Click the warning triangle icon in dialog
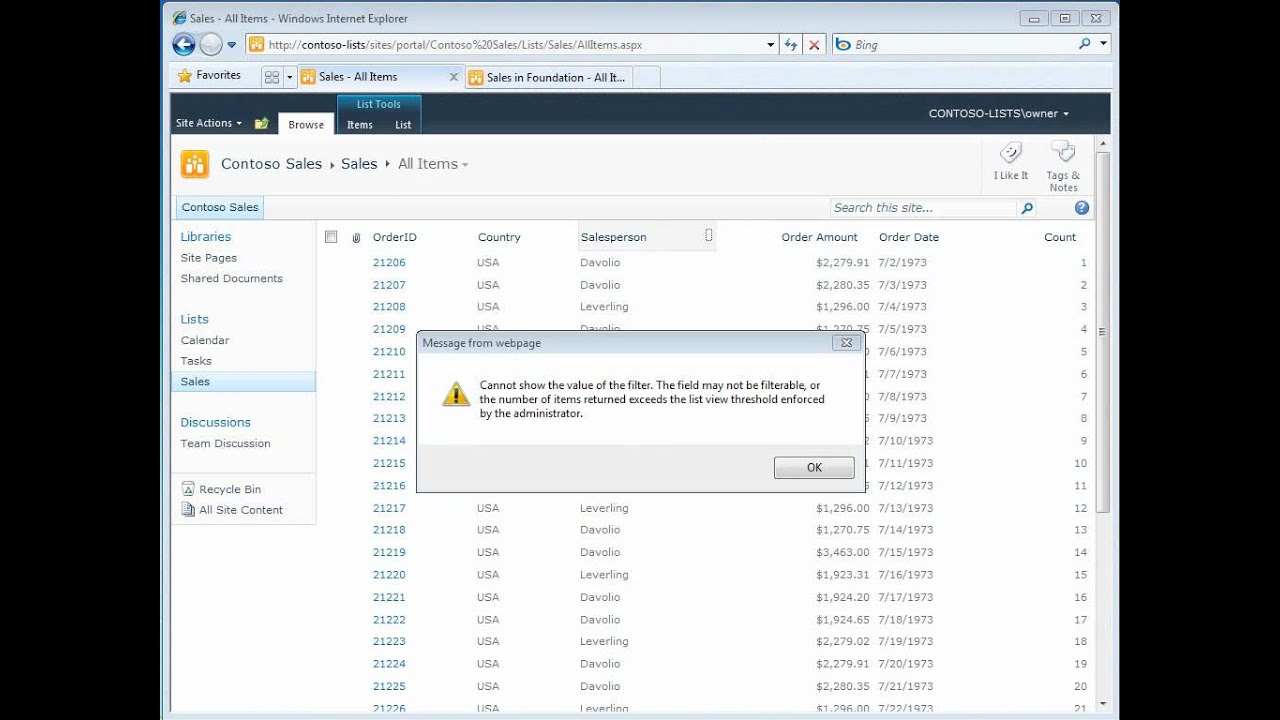The image size is (1280, 720). click(x=456, y=394)
